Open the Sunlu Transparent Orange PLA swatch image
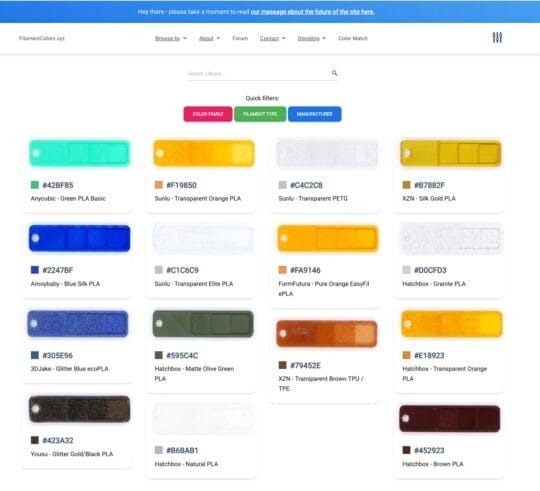Viewport: 540px width, 491px height. (x=204, y=153)
